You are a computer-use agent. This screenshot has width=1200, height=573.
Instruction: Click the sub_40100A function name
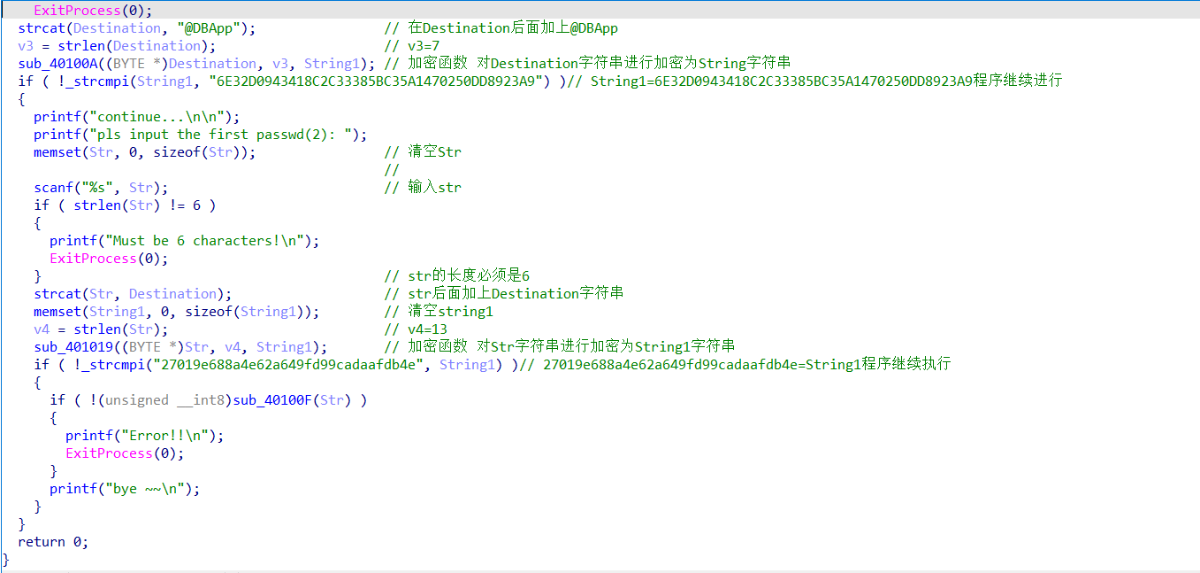pos(58,63)
